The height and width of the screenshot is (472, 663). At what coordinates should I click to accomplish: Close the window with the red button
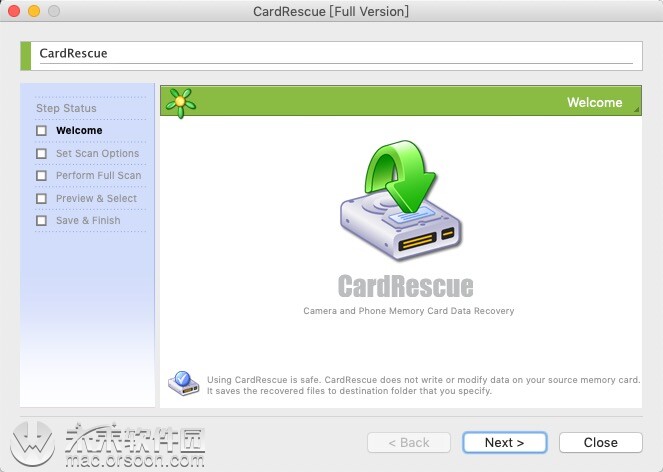coord(14,11)
